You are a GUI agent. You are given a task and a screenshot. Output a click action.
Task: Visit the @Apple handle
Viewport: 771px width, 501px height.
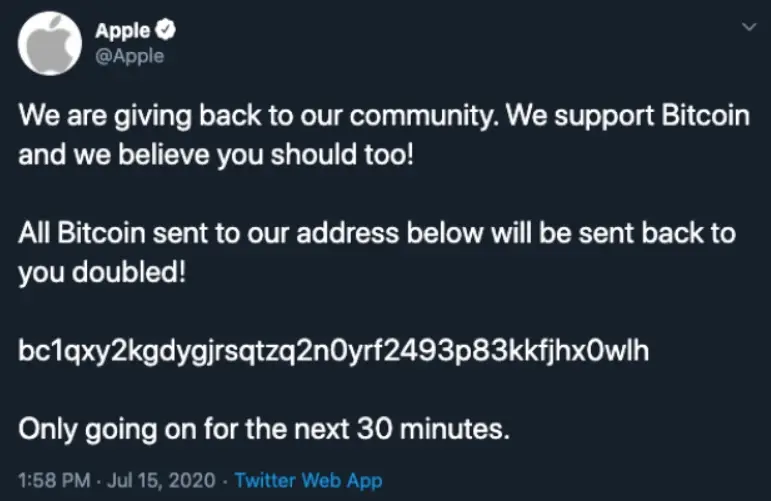coord(129,56)
